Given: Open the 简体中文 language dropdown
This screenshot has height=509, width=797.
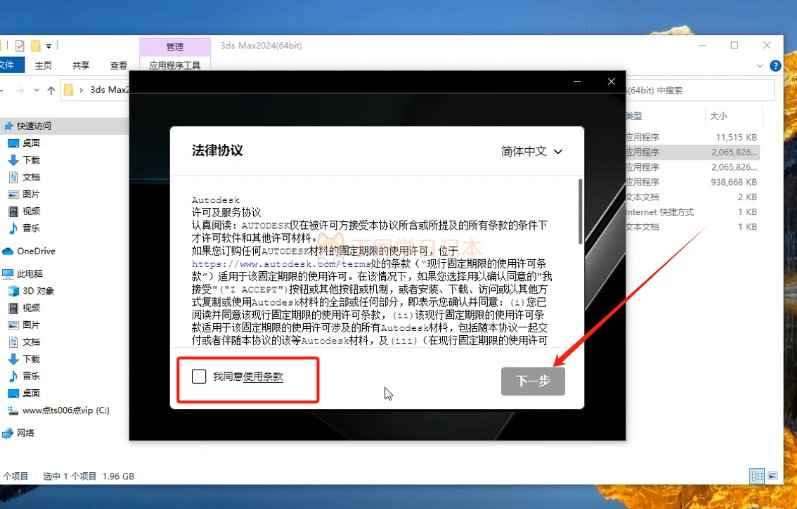Looking at the screenshot, I should point(532,152).
